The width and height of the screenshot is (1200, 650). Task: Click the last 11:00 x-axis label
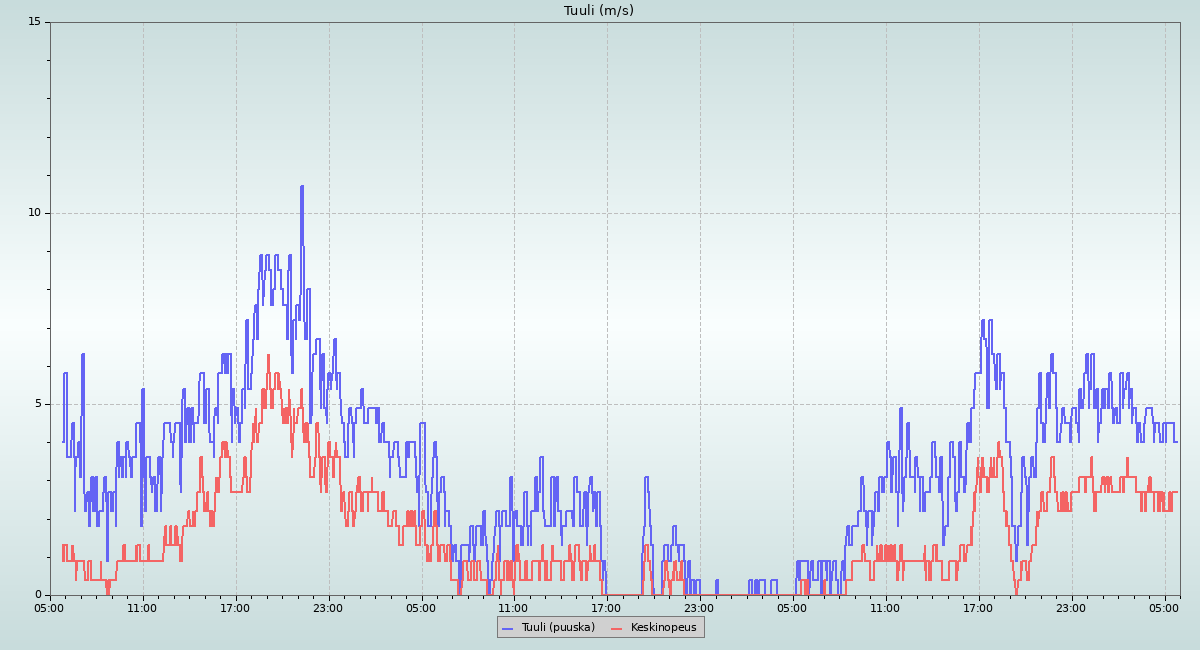pyautogui.click(x=886, y=607)
